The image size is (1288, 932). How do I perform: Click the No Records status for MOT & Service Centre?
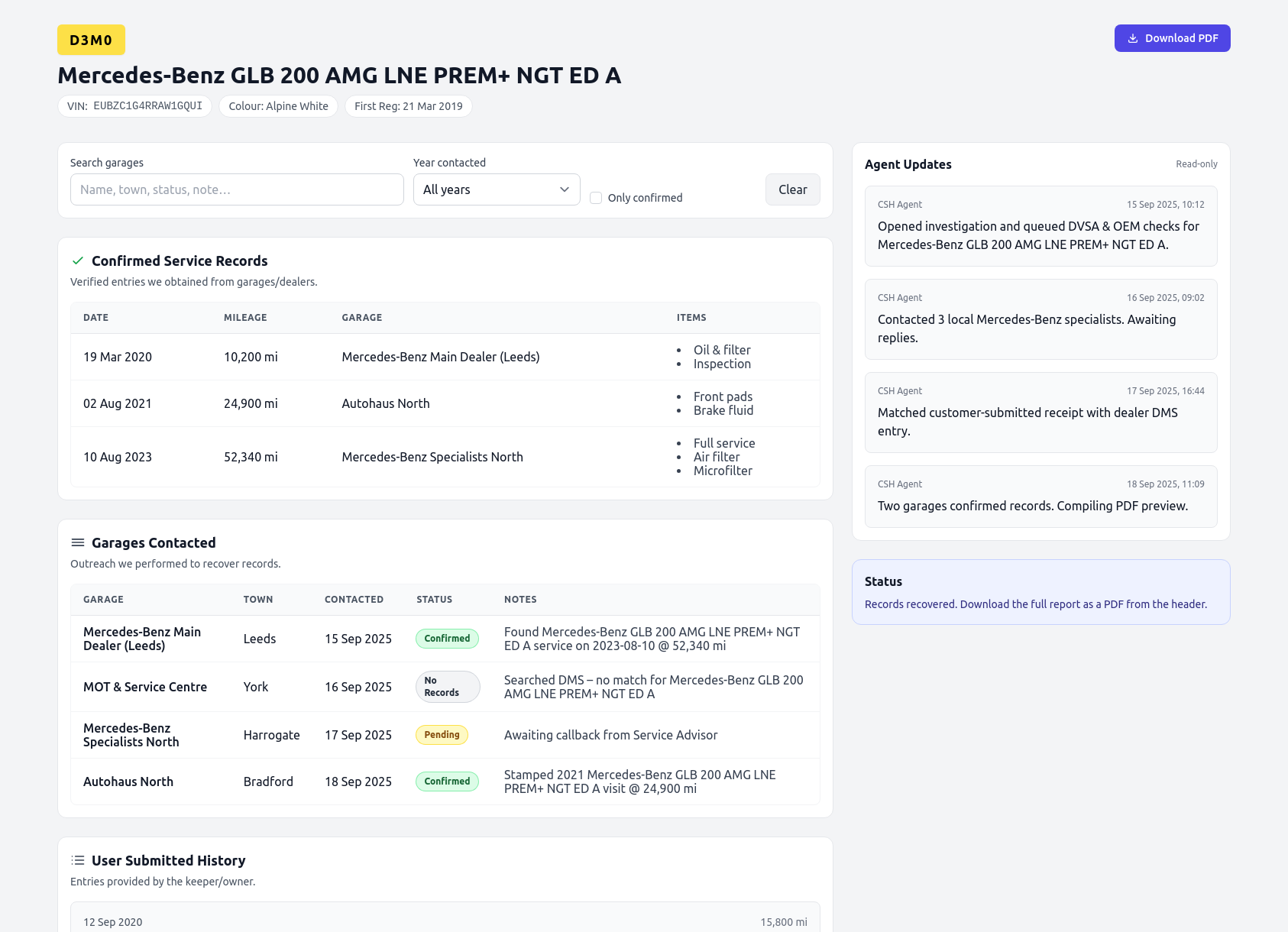click(447, 686)
